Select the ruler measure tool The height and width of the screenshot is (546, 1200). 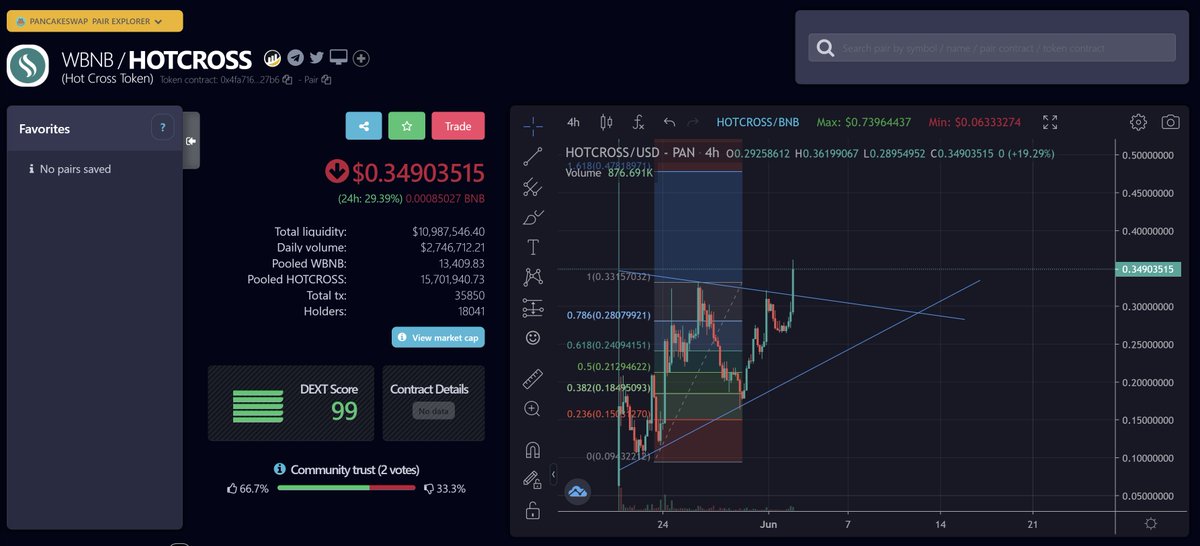[x=533, y=378]
